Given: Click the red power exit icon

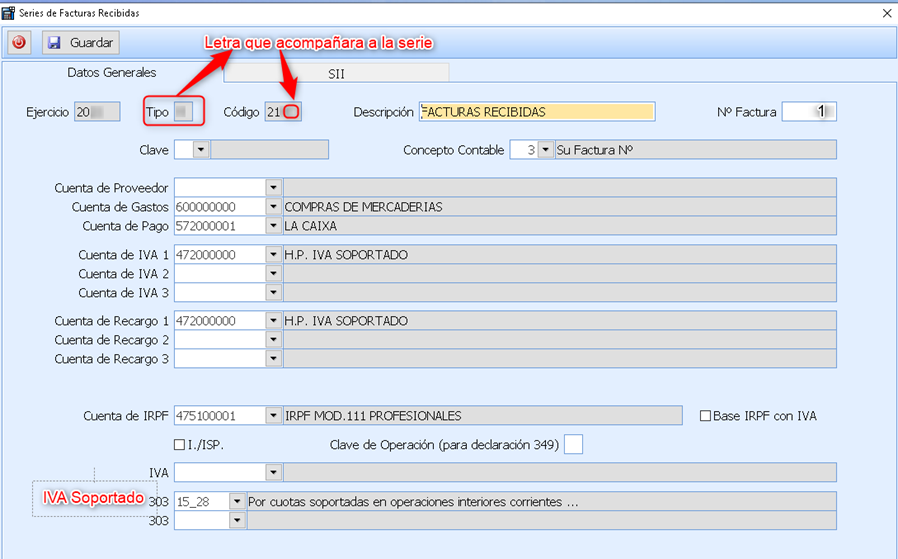Looking at the screenshot, I should 19,43.
